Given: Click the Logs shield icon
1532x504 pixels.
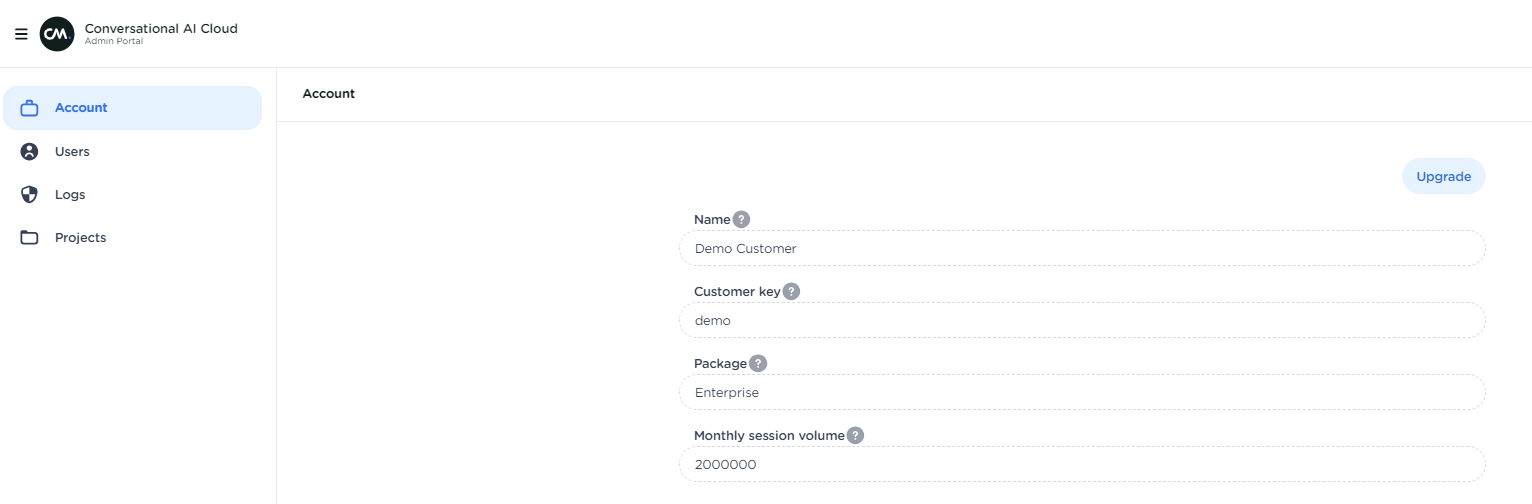Looking at the screenshot, I should coord(30,195).
